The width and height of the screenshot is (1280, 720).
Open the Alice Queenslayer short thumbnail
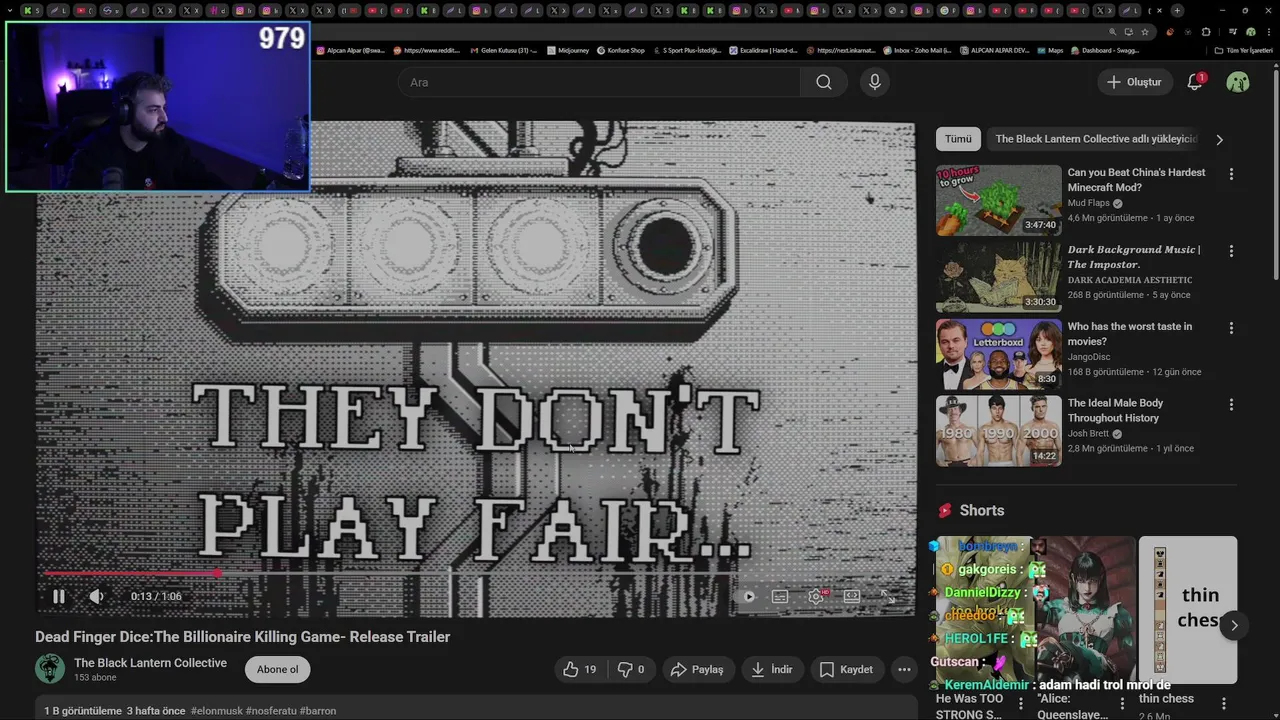click(x=1086, y=610)
